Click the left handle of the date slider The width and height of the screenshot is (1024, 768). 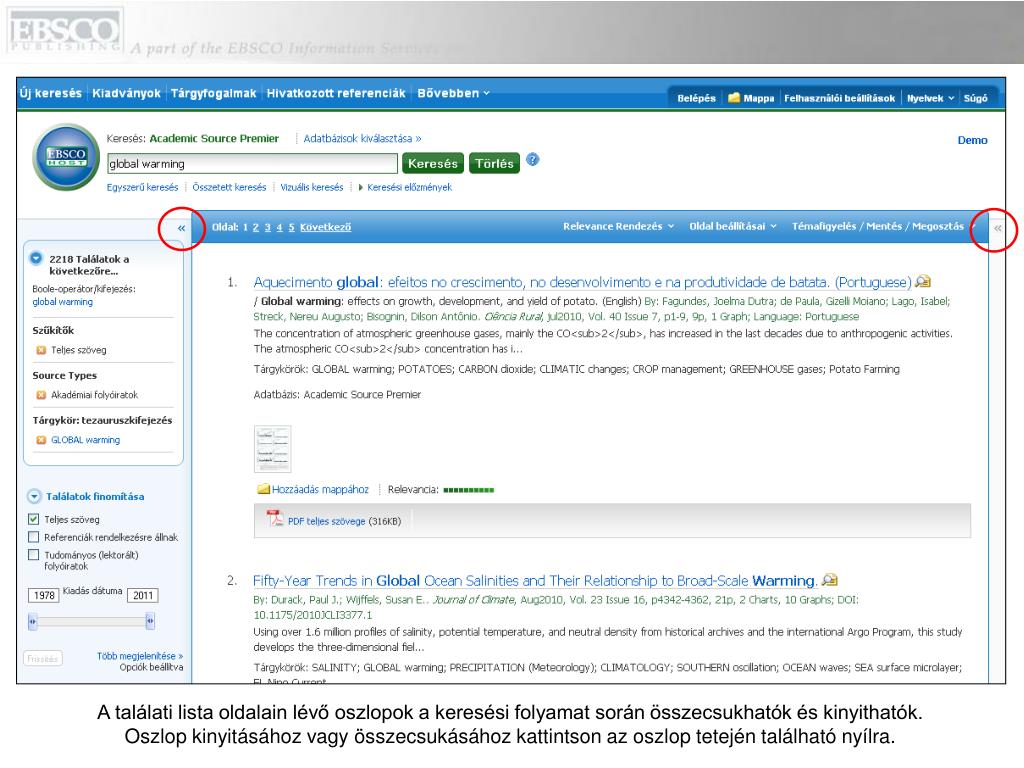point(33,621)
